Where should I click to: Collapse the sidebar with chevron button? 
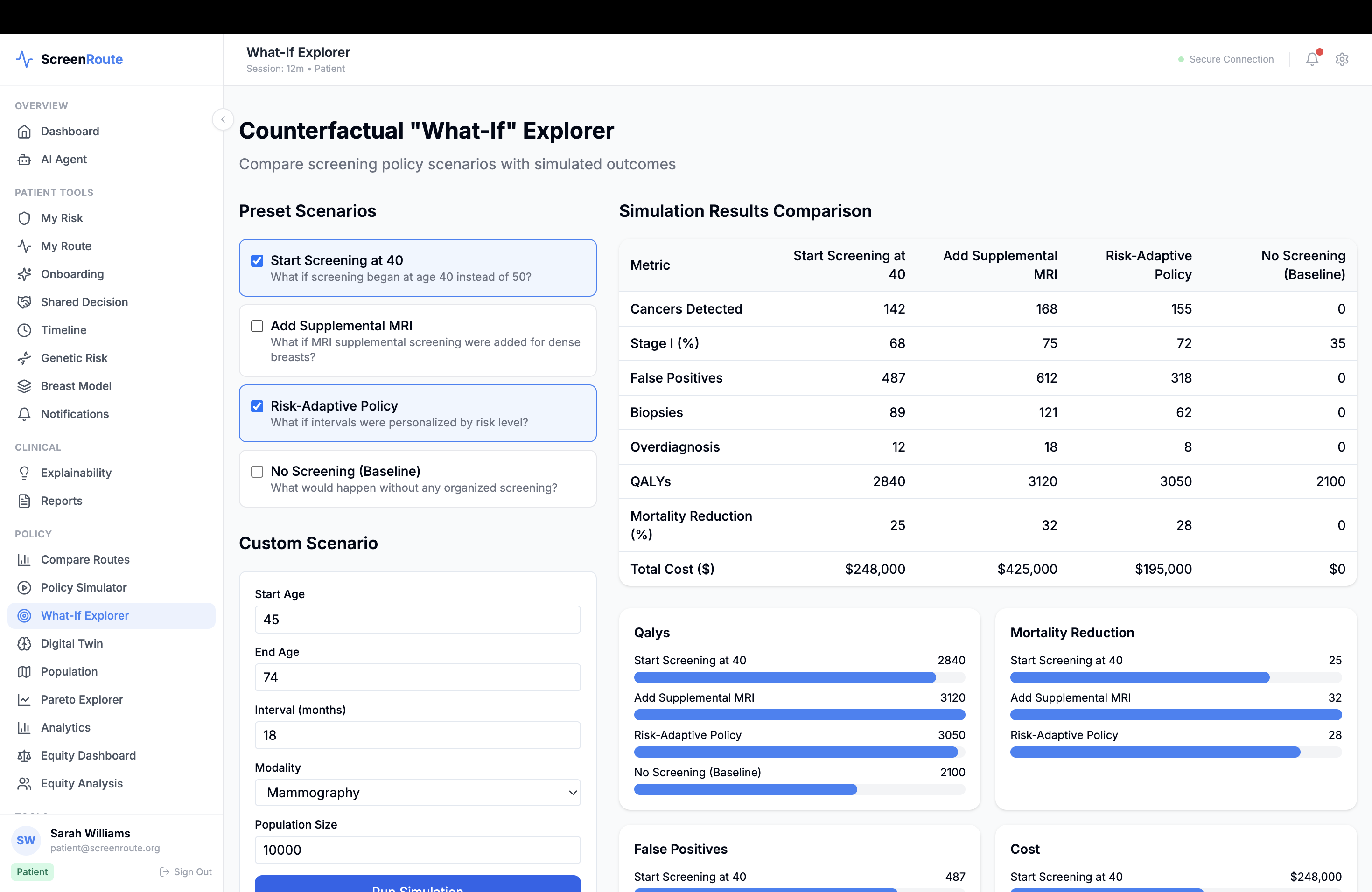pyautogui.click(x=223, y=119)
